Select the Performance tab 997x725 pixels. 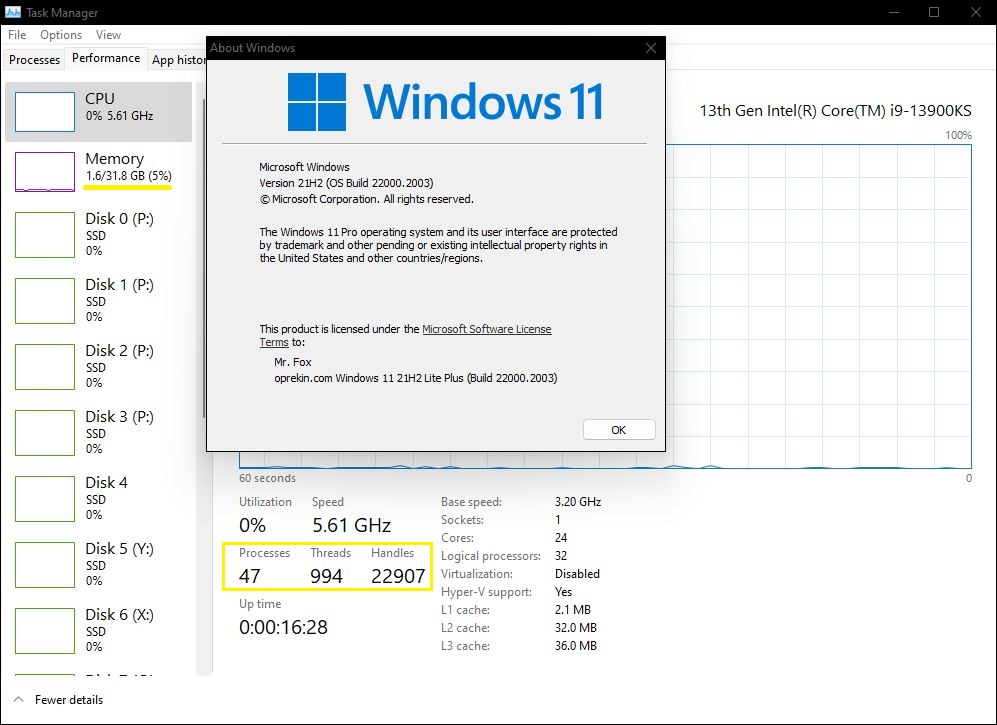[x=106, y=58]
